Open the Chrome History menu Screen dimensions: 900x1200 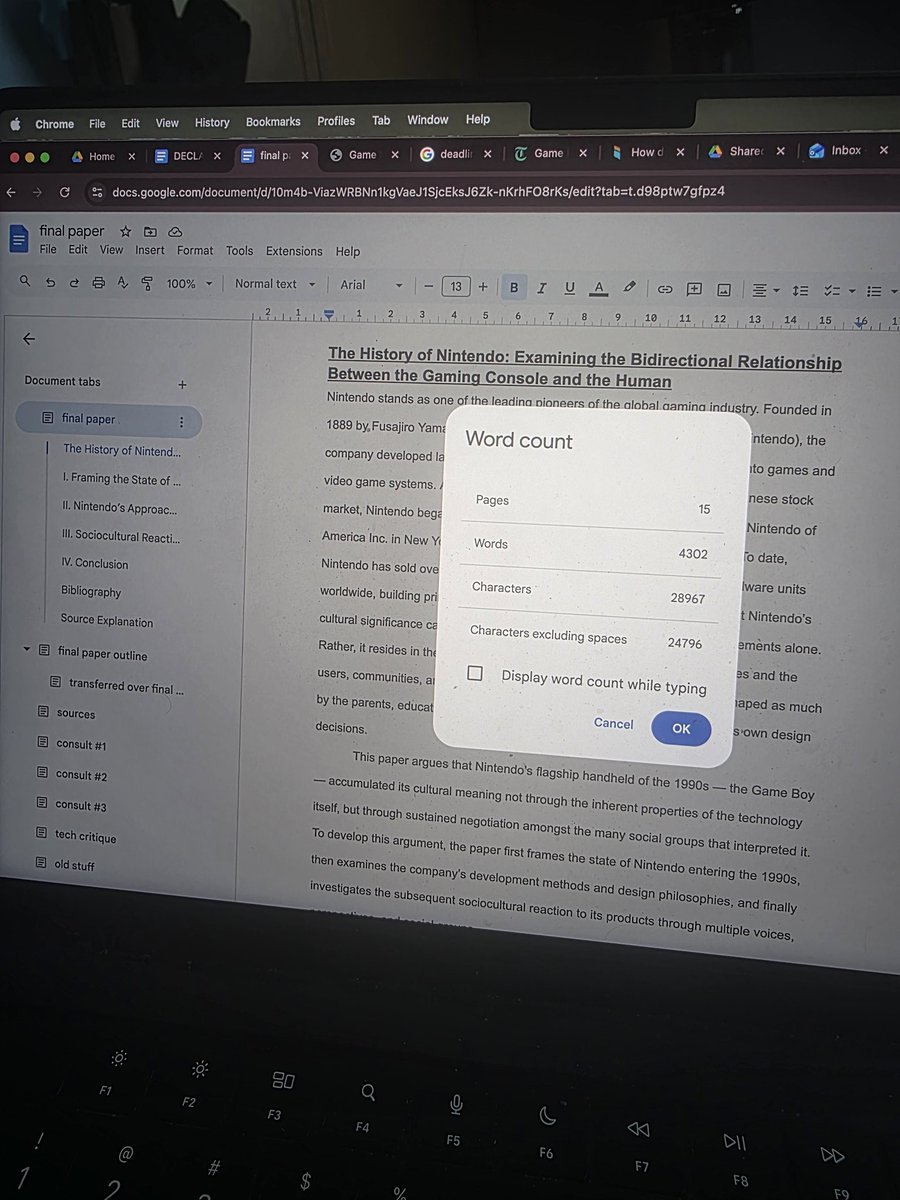tap(212, 122)
